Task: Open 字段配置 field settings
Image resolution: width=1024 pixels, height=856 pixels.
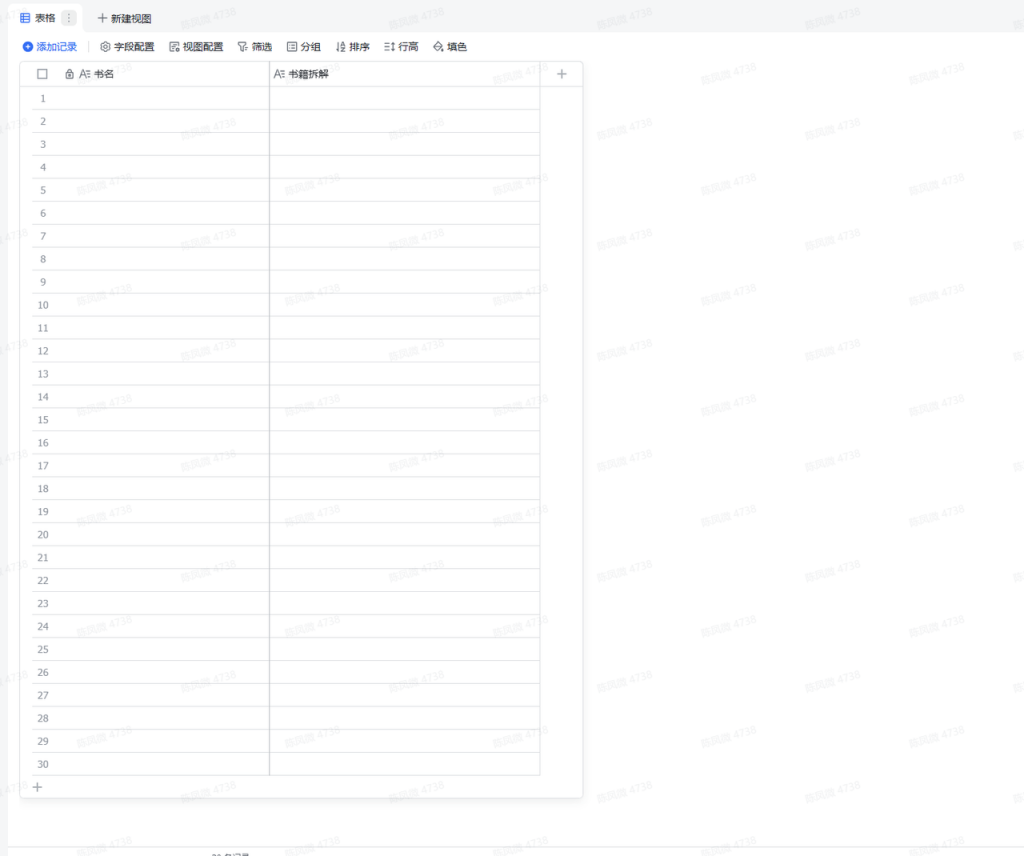Action: (127, 47)
